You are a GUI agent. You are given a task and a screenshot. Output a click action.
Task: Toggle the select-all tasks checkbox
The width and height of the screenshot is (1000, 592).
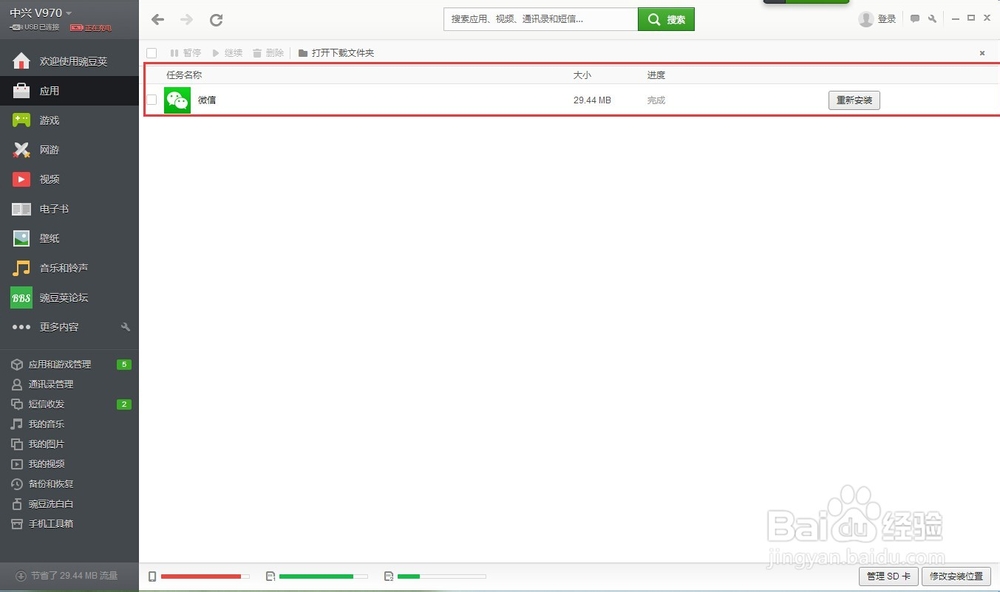152,53
